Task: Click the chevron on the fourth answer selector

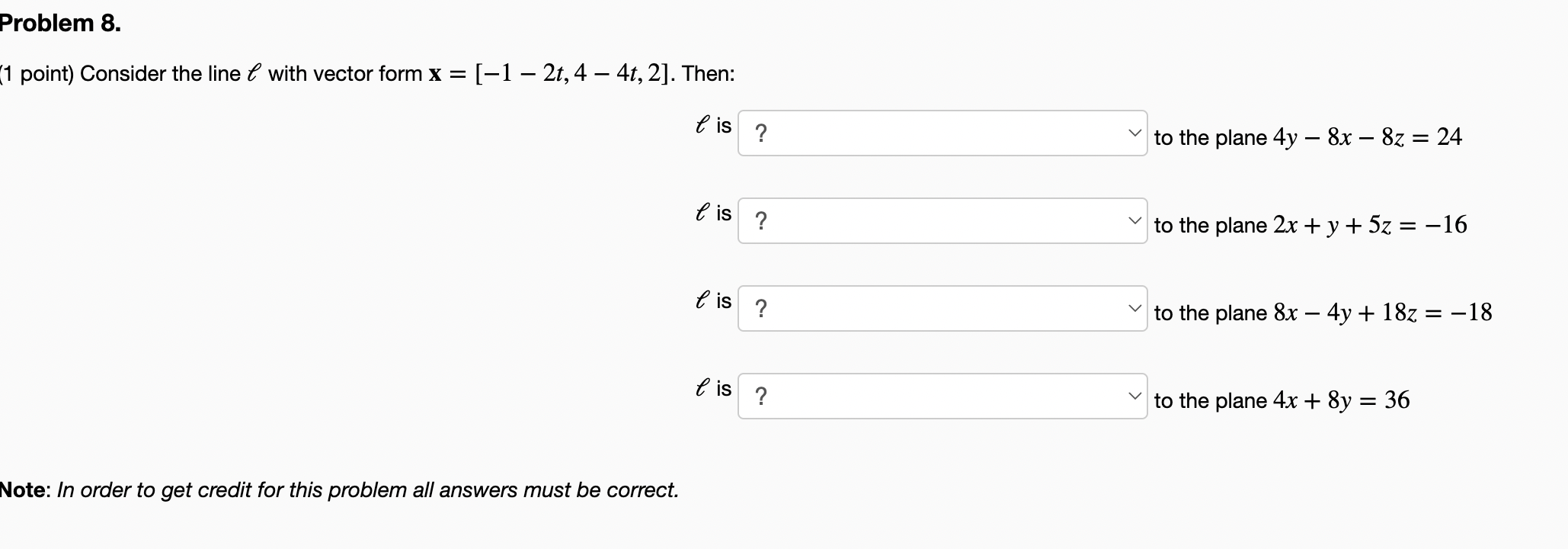Action: (x=1134, y=394)
